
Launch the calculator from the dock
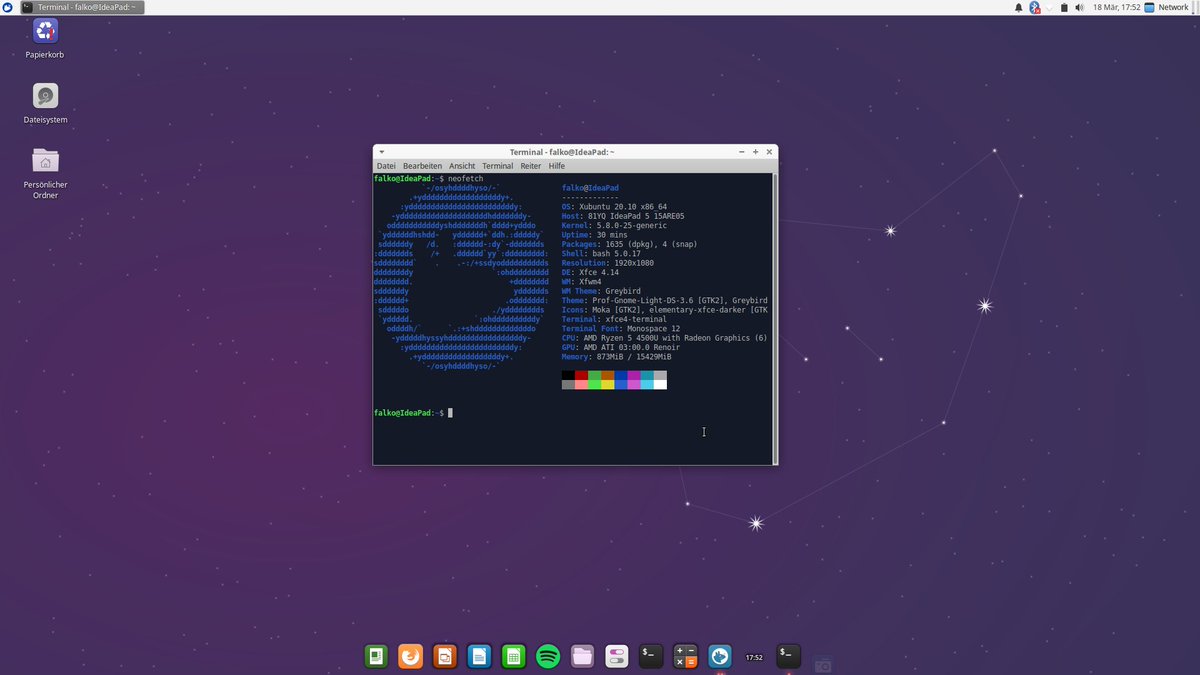[x=685, y=656]
